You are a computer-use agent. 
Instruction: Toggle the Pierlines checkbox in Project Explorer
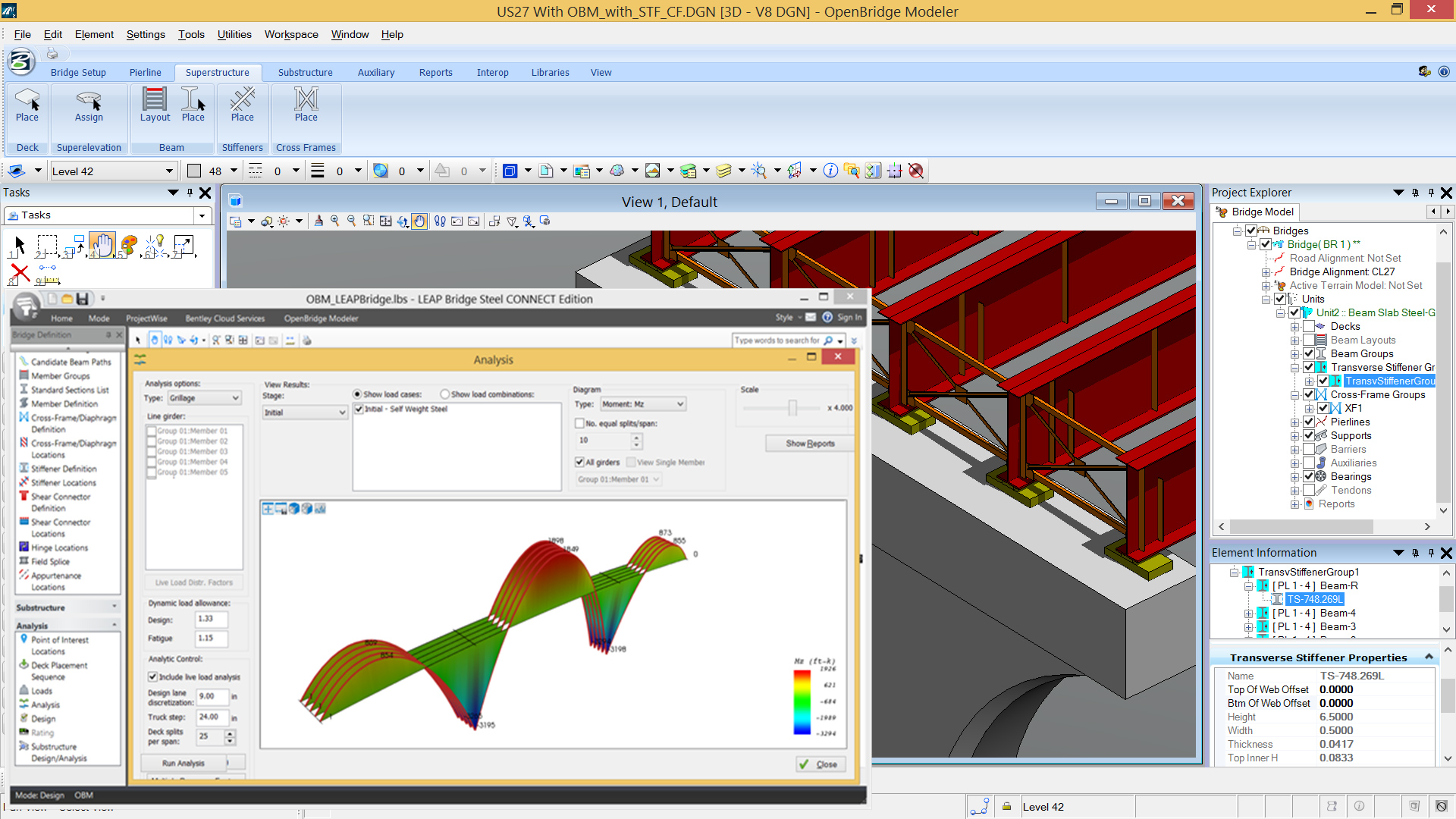click(1309, 422)
